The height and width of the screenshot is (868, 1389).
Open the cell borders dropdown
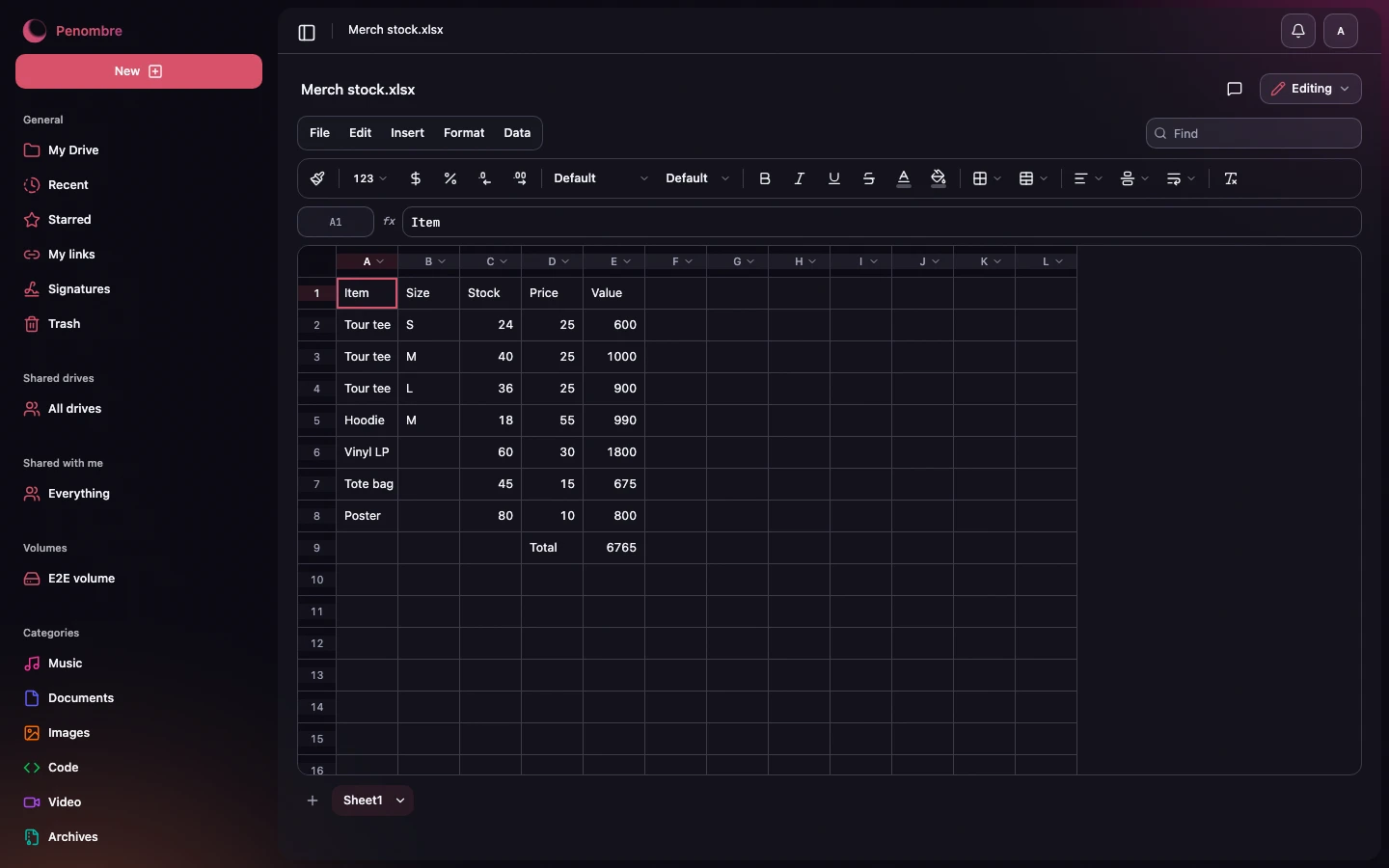[x=987, y=178]
